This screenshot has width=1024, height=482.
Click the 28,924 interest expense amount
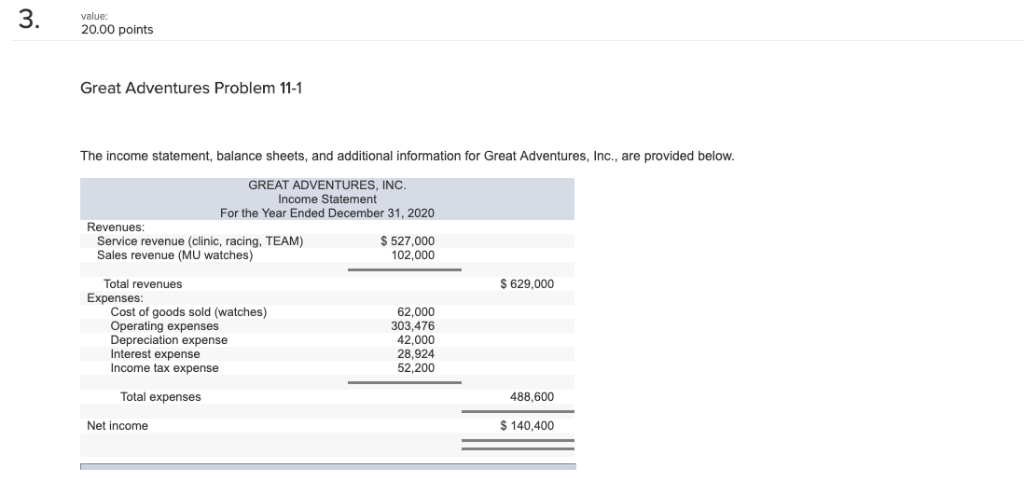click(416, 354)
